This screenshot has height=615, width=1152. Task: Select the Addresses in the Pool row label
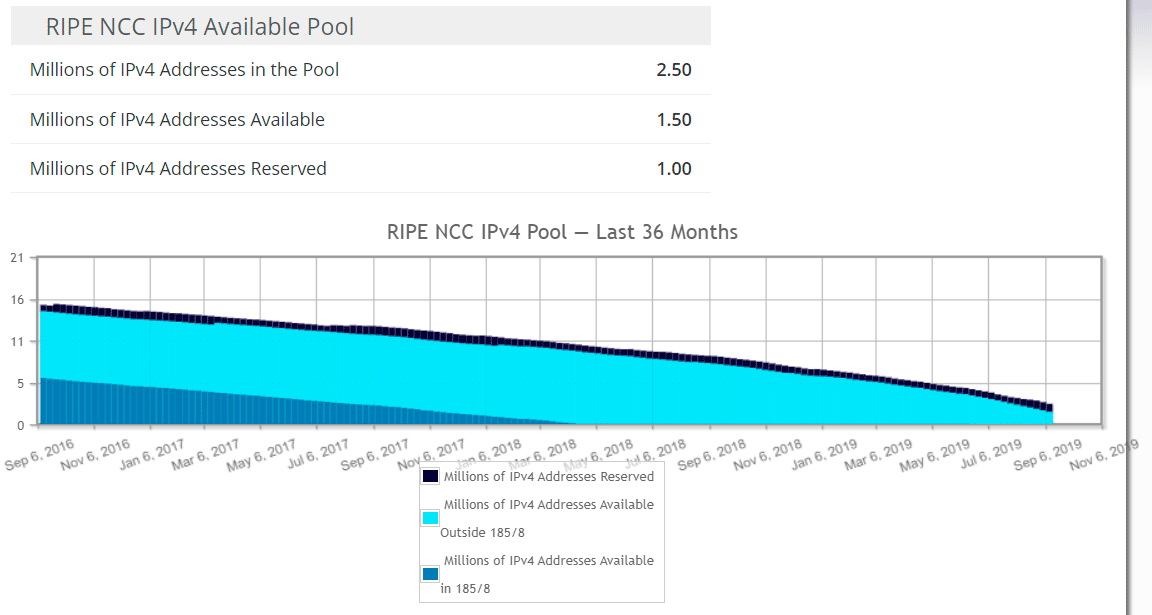coord(184,70)
